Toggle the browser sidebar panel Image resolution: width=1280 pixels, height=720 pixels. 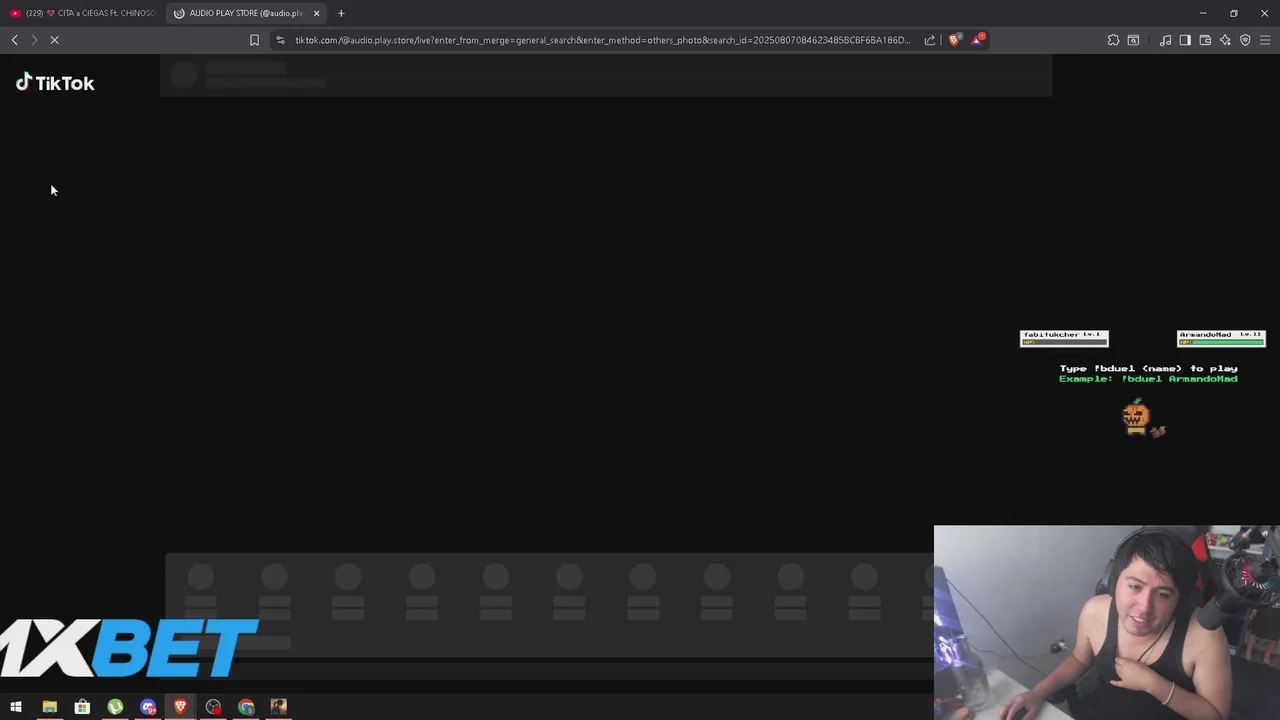[x=1185, y=40]
